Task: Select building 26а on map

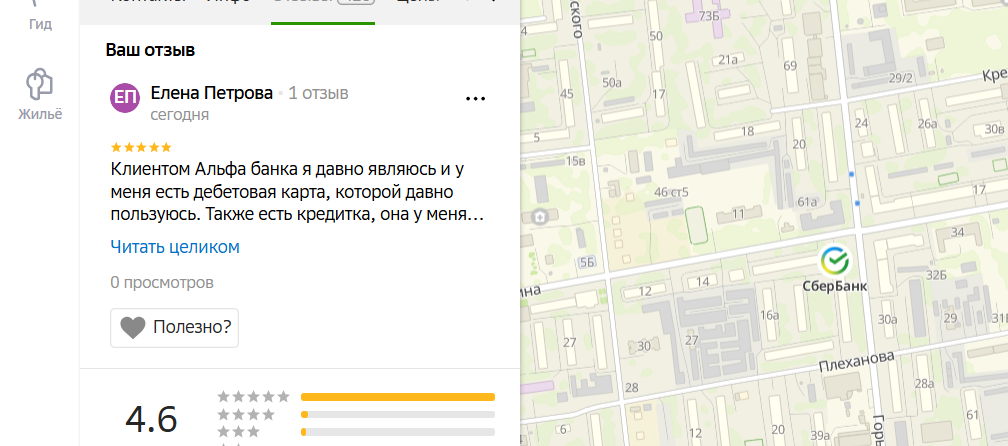Action: [x=928, y=123]
